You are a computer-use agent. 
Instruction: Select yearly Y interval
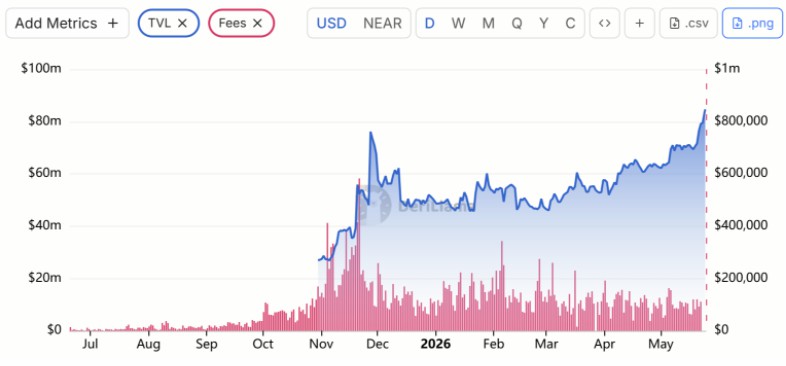[544, 23]
